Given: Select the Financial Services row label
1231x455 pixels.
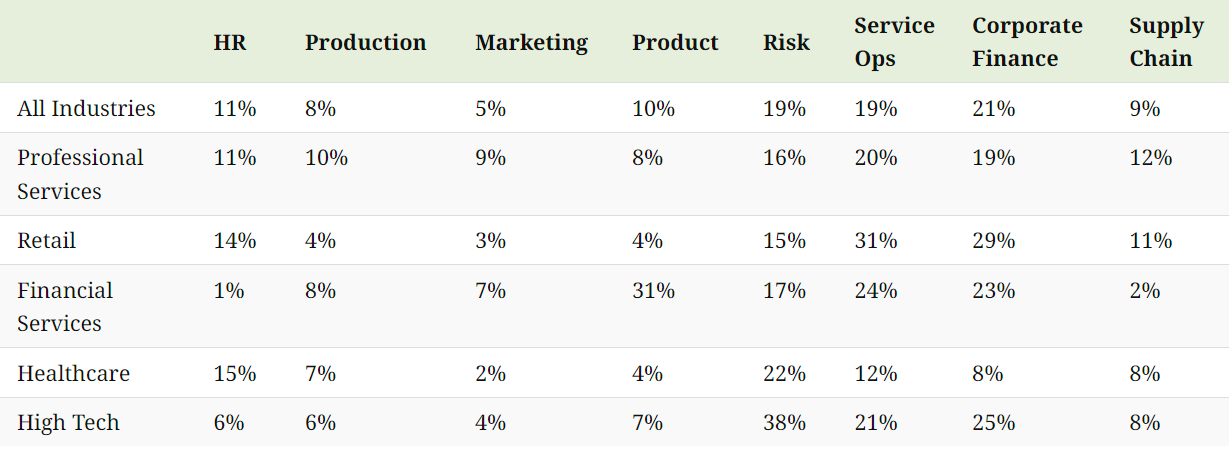Looking at the screenshot, I should point(65,307).
